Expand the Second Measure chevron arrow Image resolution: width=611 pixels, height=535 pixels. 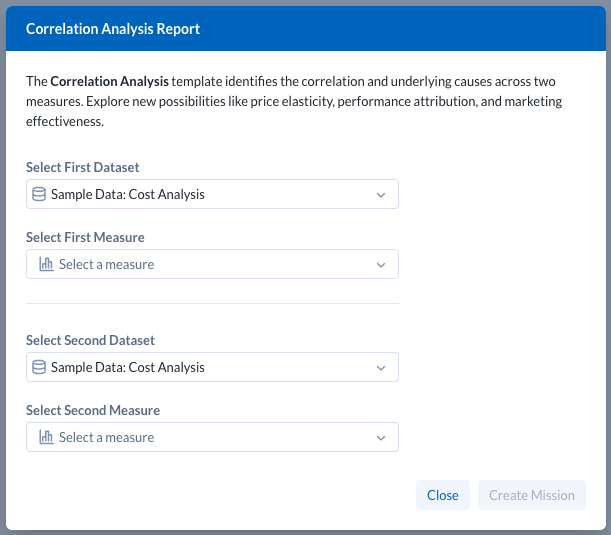pos(380,437)
